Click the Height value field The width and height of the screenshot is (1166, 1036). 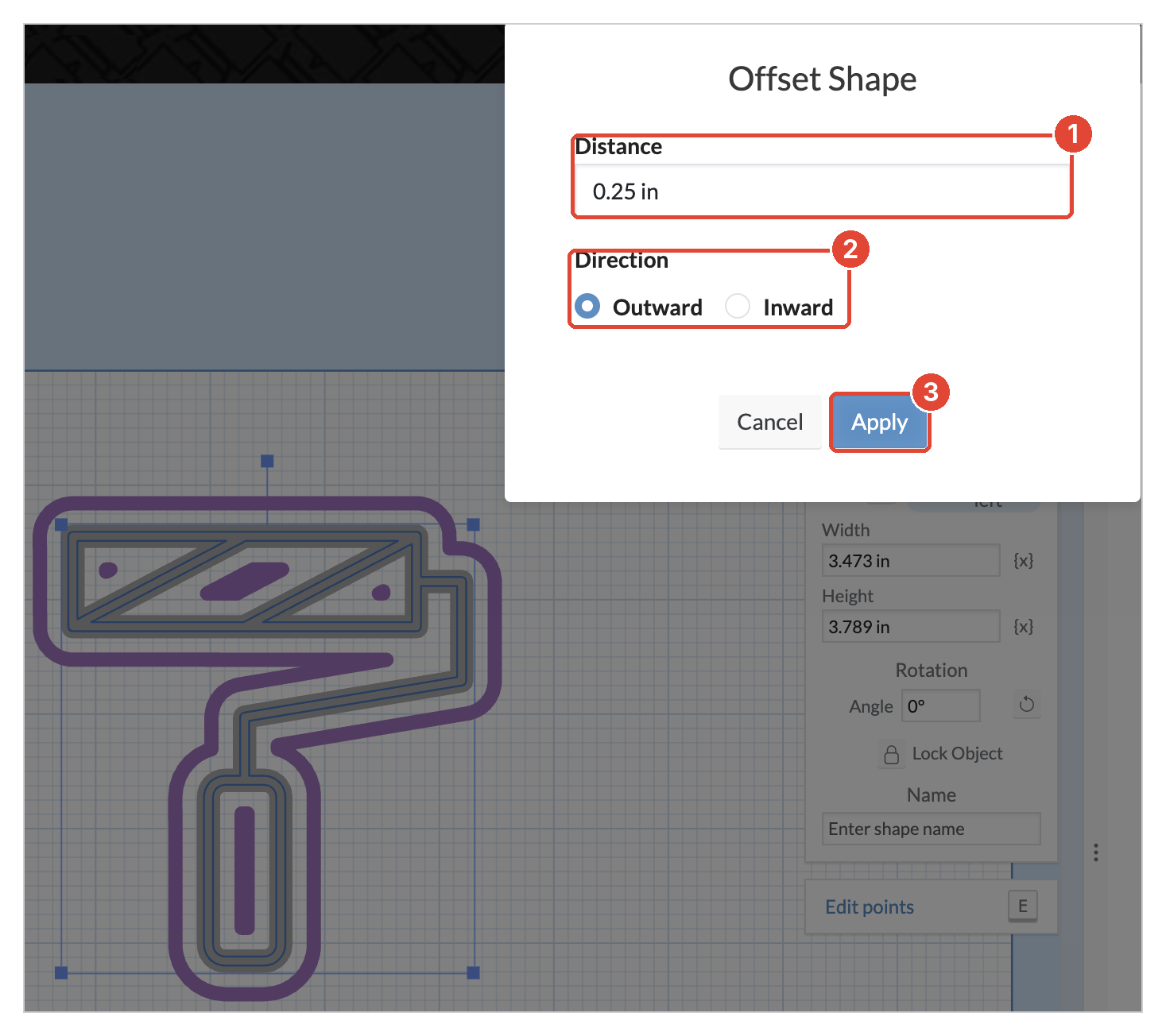tap(911, 626)
